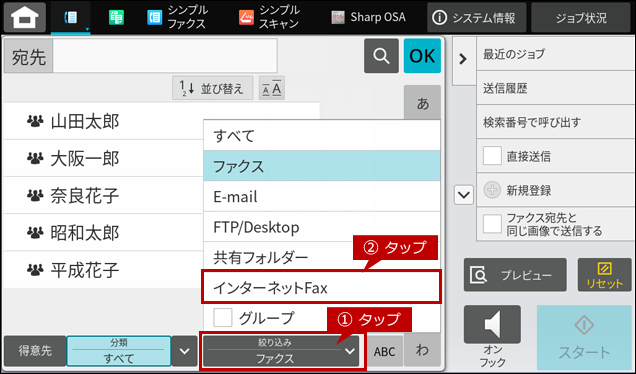Tap the 宛先 input field
This screenshot has width=636, height=374.
point(165,56)
